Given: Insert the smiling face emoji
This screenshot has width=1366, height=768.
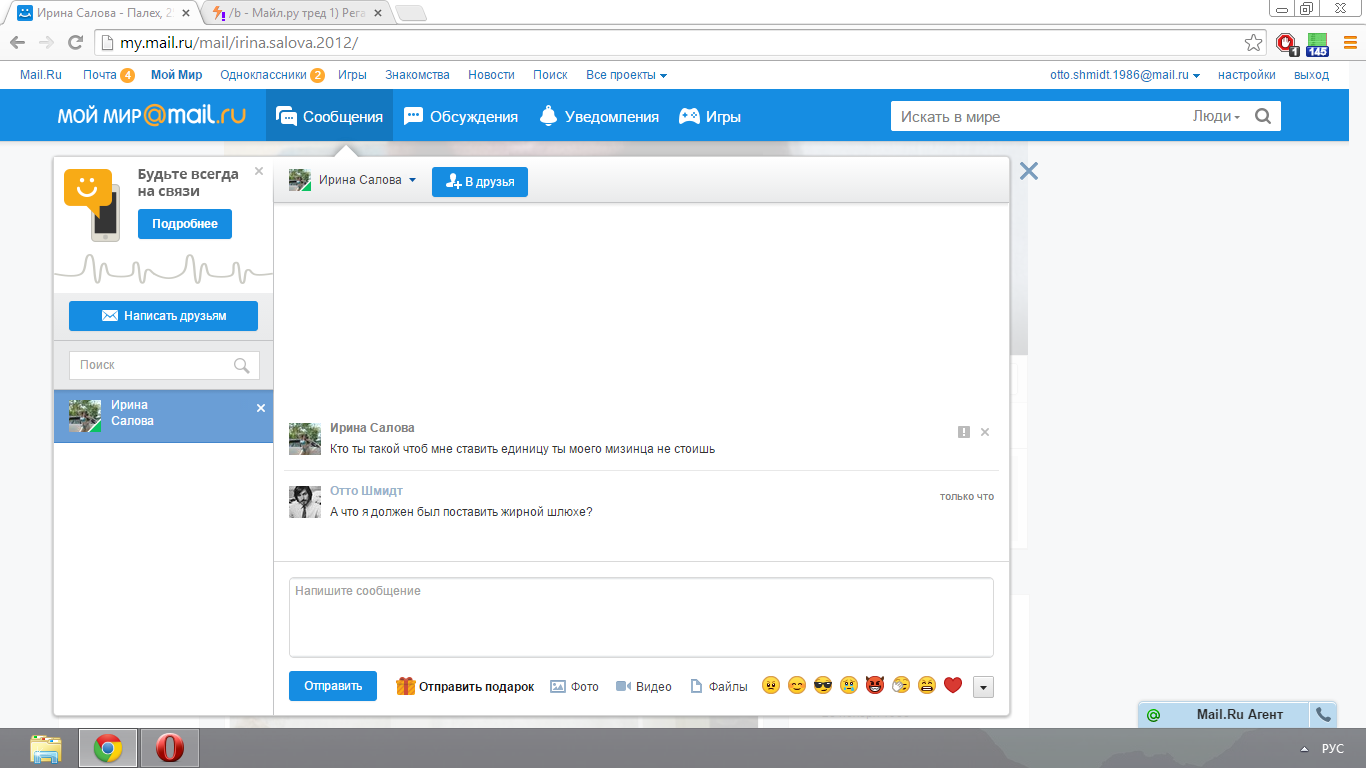Looking at the screenshot, I should [797, 686].
